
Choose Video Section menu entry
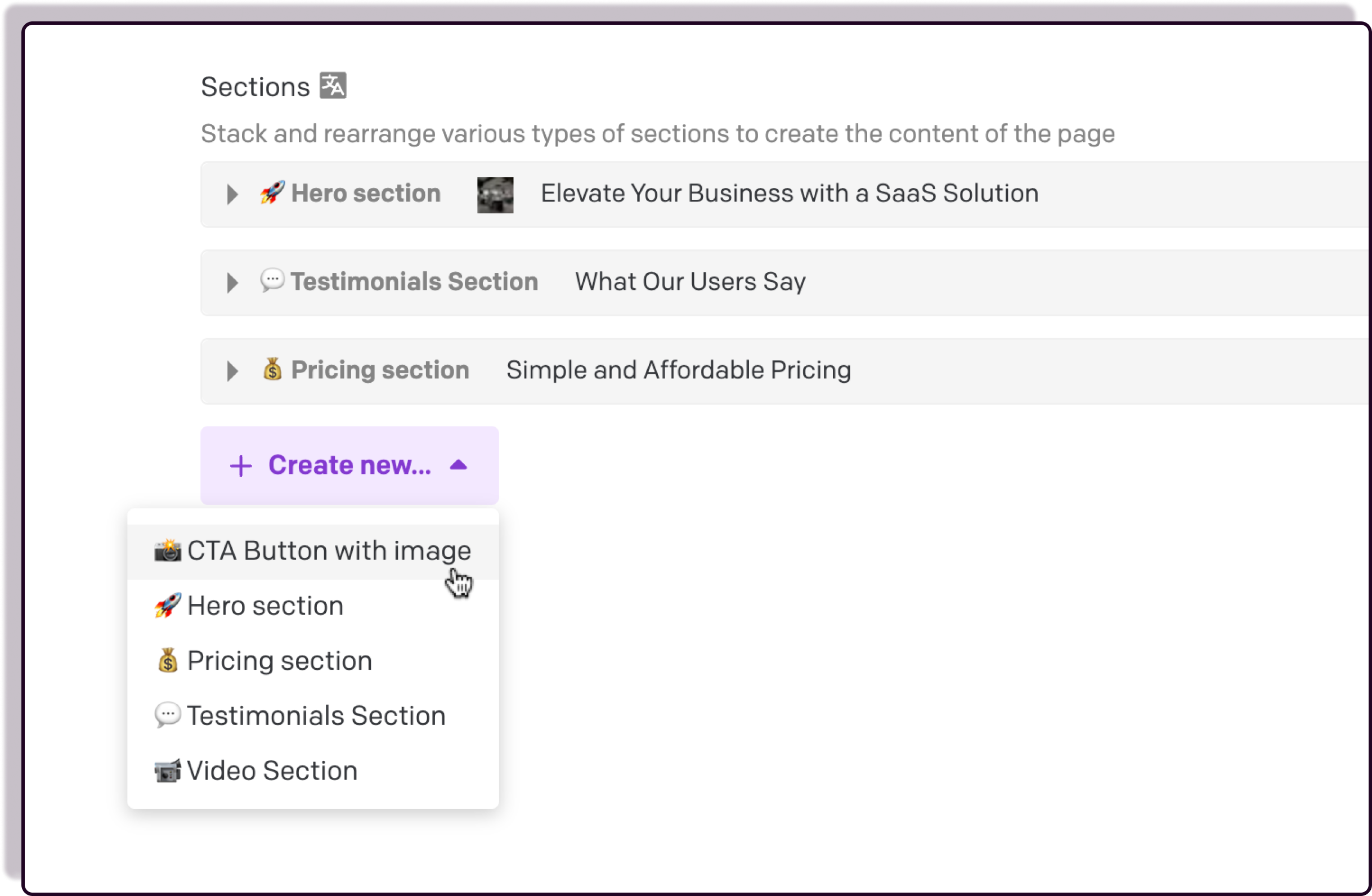(x=272, y=771)
